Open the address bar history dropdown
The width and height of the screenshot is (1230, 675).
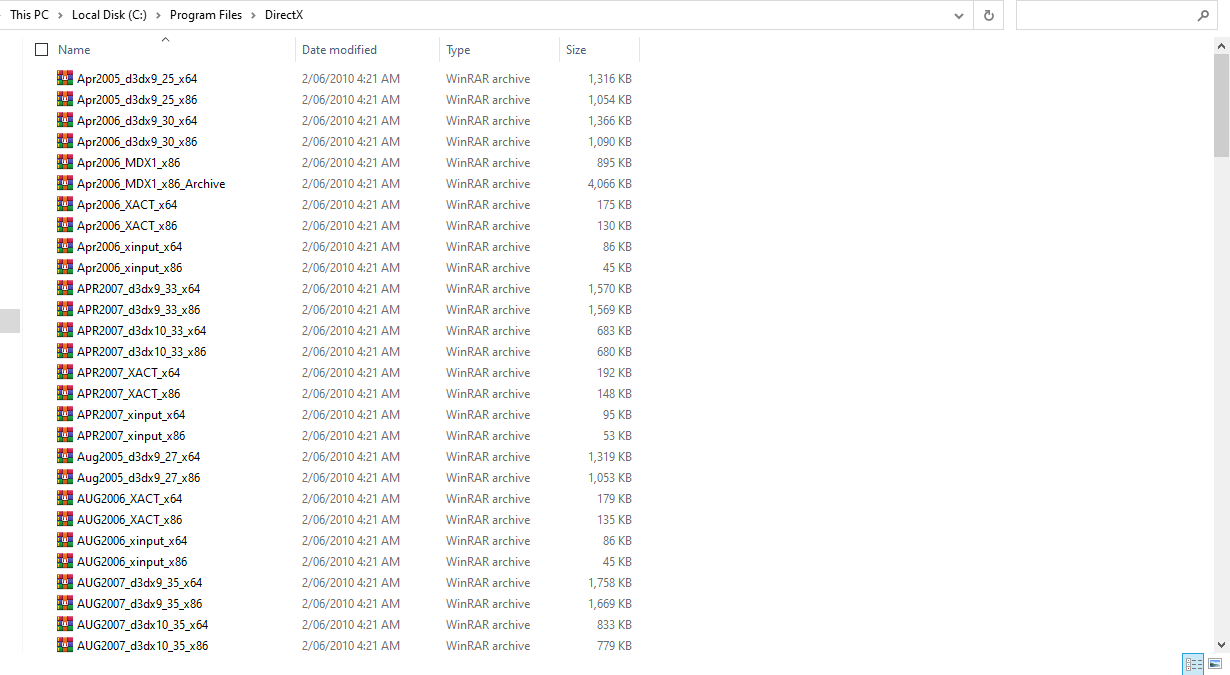(959, 15)
